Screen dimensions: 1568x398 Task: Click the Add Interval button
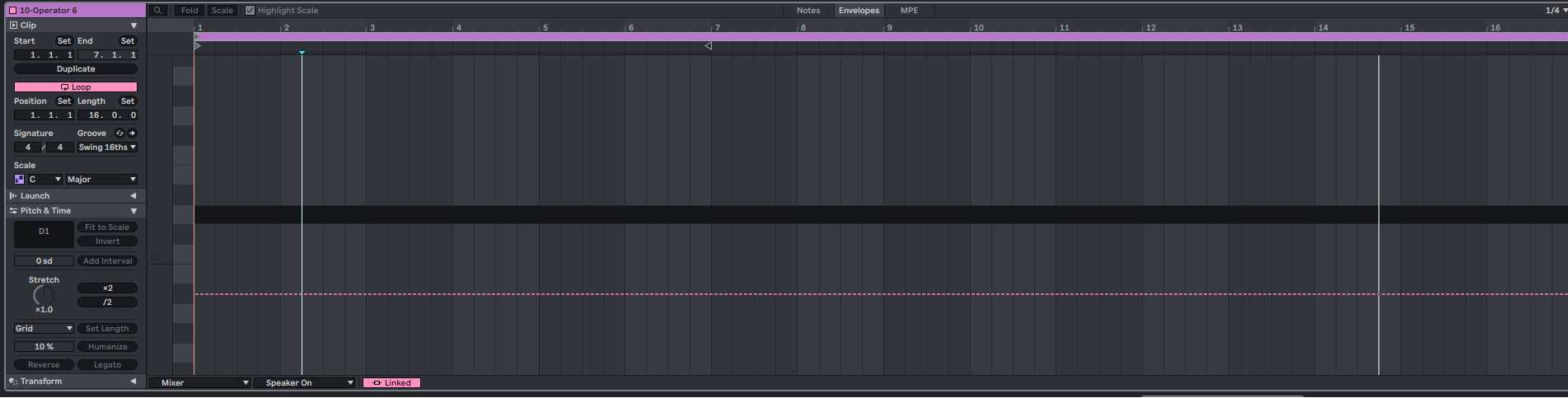click(107, 261)
